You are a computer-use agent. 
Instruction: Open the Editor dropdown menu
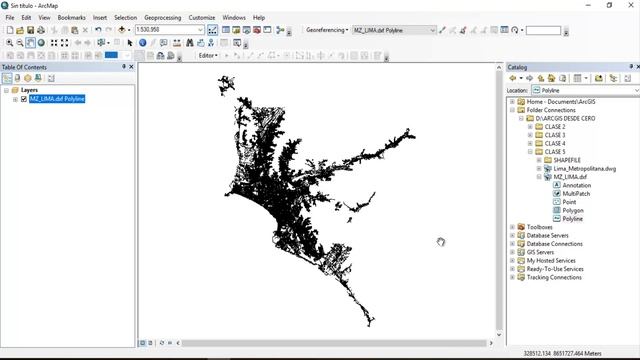coord(208,56)
